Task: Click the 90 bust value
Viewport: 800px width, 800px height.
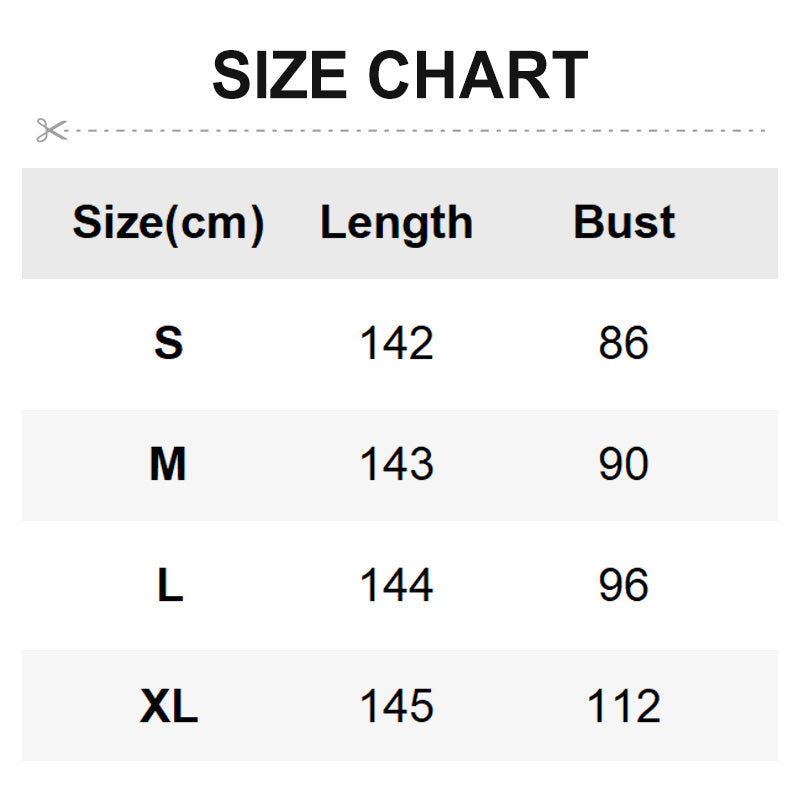Action: point(624,465)
